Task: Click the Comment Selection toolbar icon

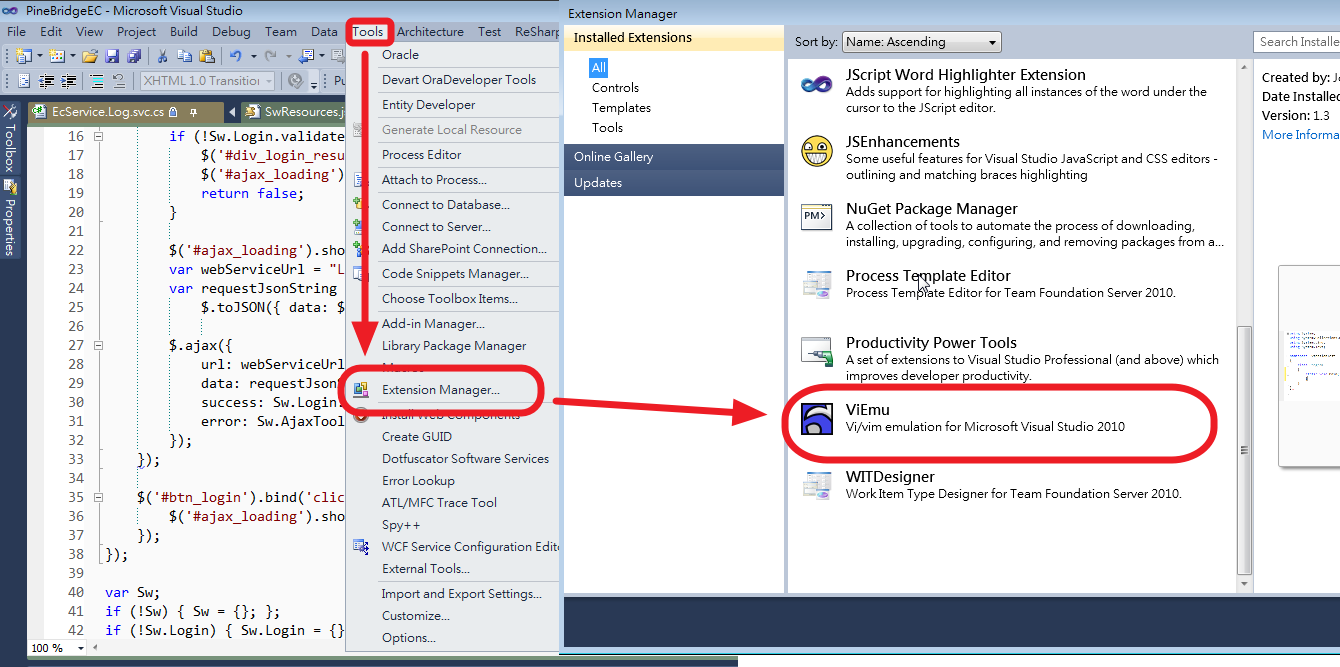Action: [97, 81]
